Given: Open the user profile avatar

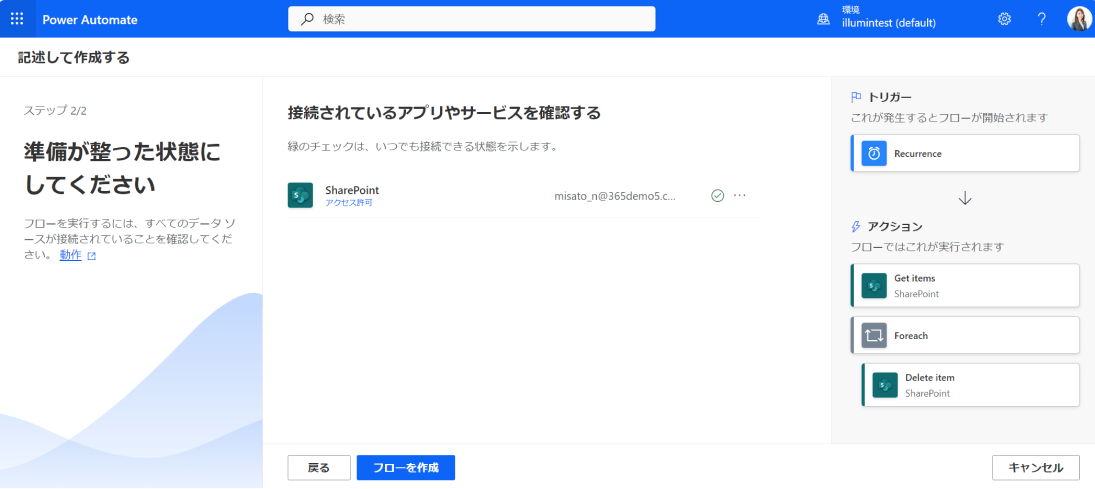Looking at the screenshot, I should (1078, 19).
